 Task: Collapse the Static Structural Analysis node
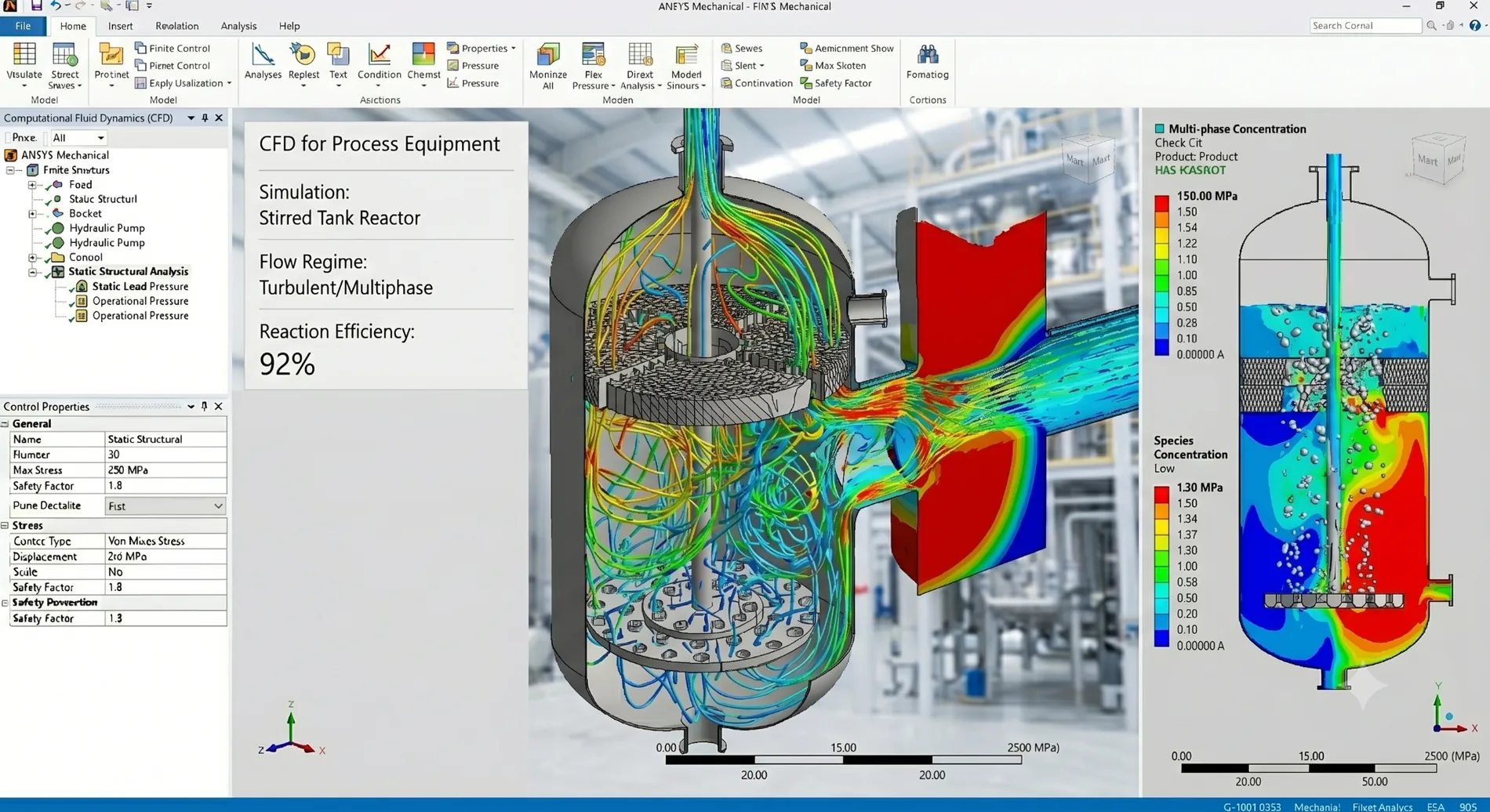click(33, 272)
